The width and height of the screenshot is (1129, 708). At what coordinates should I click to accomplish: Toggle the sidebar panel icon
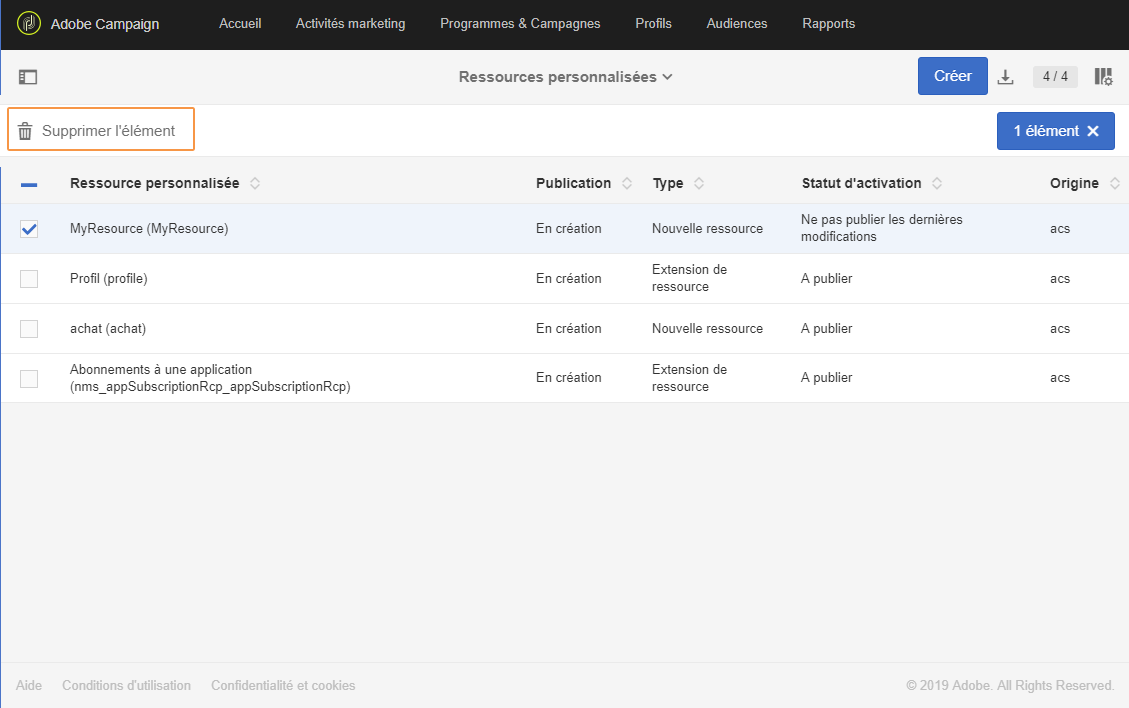pyautogui.click(x=28, y=77)
